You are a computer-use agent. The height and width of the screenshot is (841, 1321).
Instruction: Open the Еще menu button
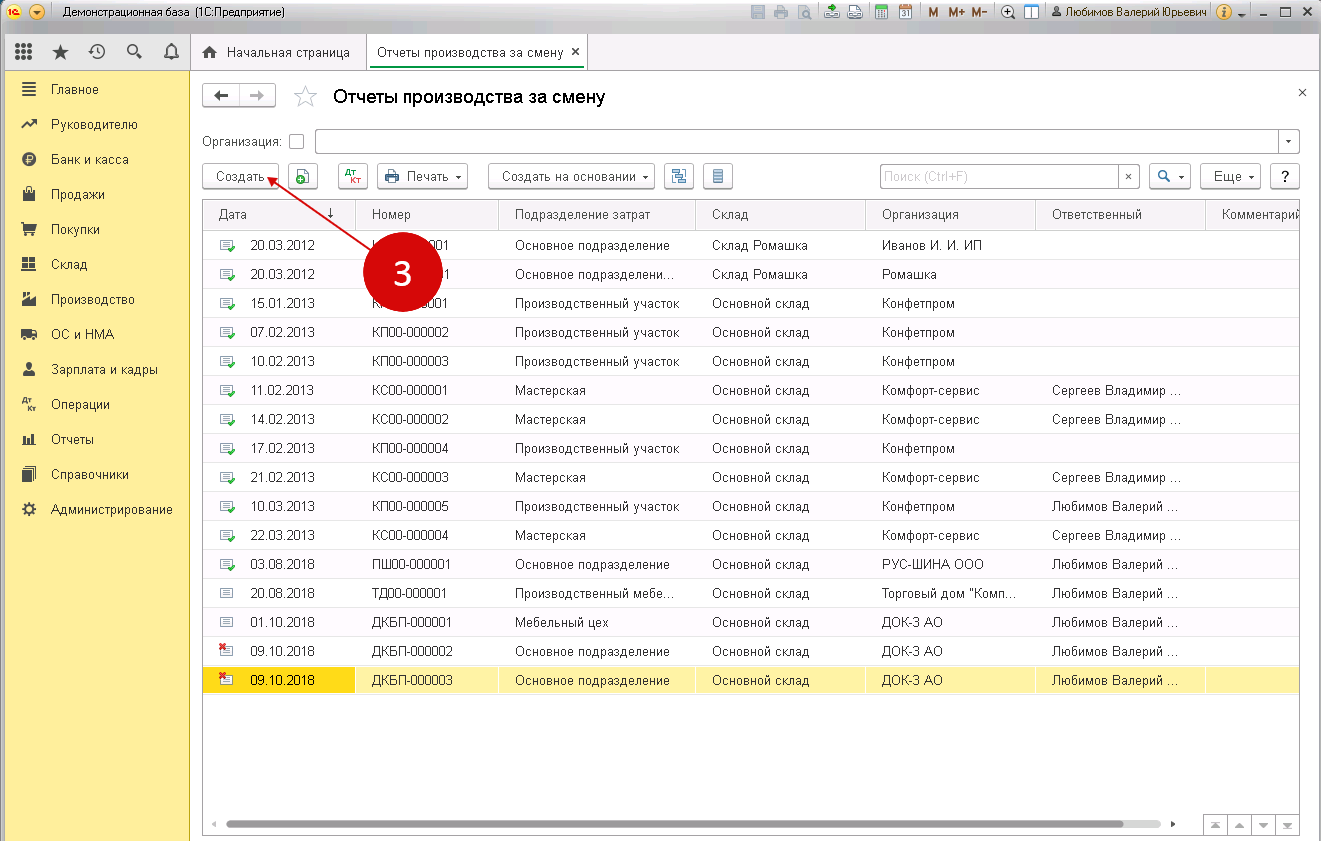1230,177
